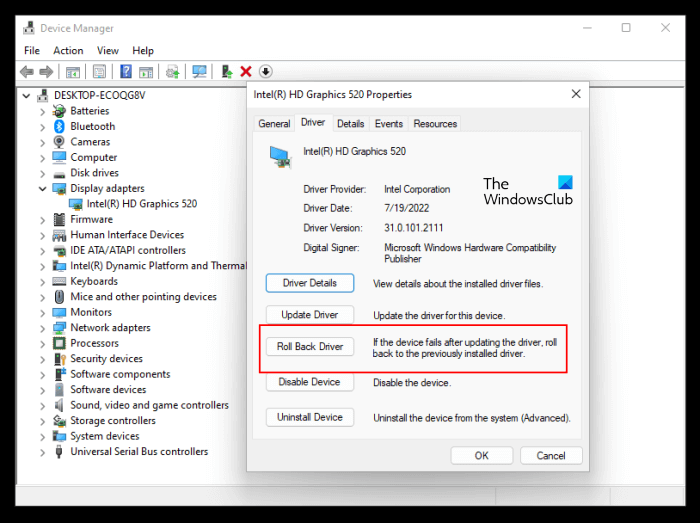Click the Keyboards category icon
This screenshot has width=700, height=523.
(x=59, y=281)
